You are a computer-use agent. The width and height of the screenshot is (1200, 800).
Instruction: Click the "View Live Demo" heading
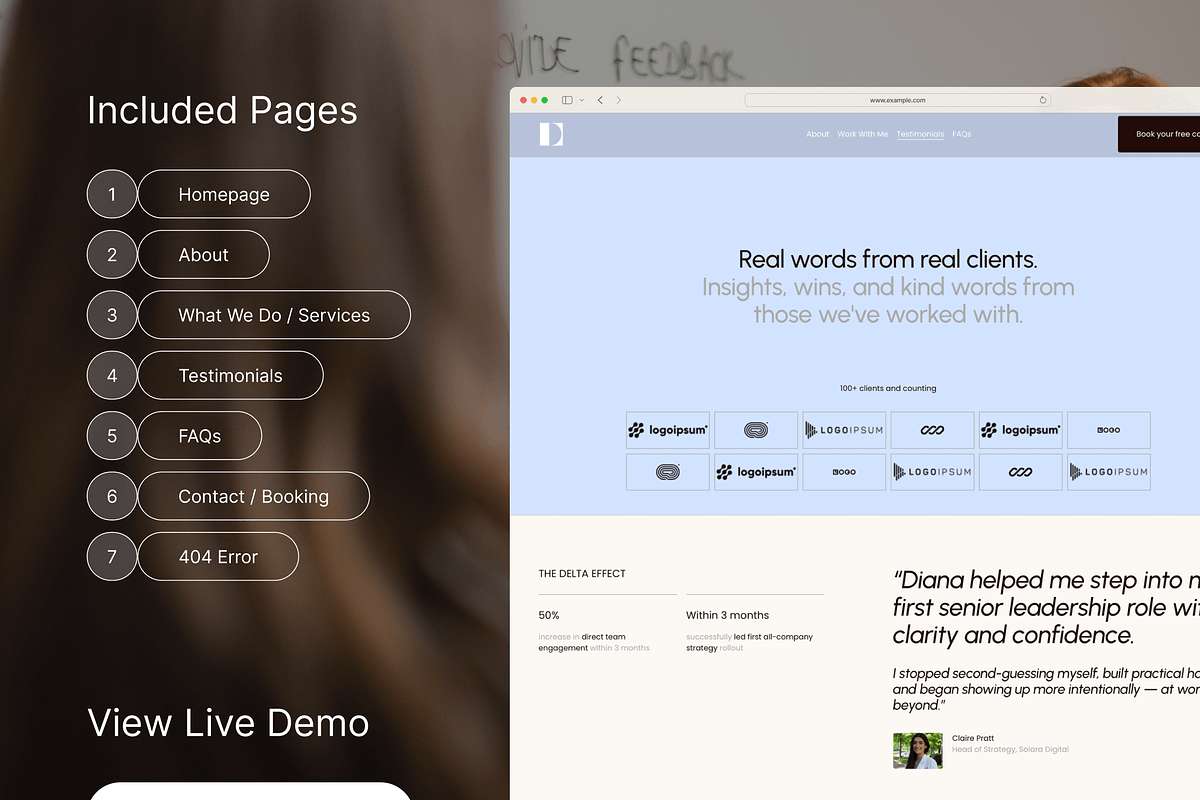pyautogui.click(x=228, y=722)
